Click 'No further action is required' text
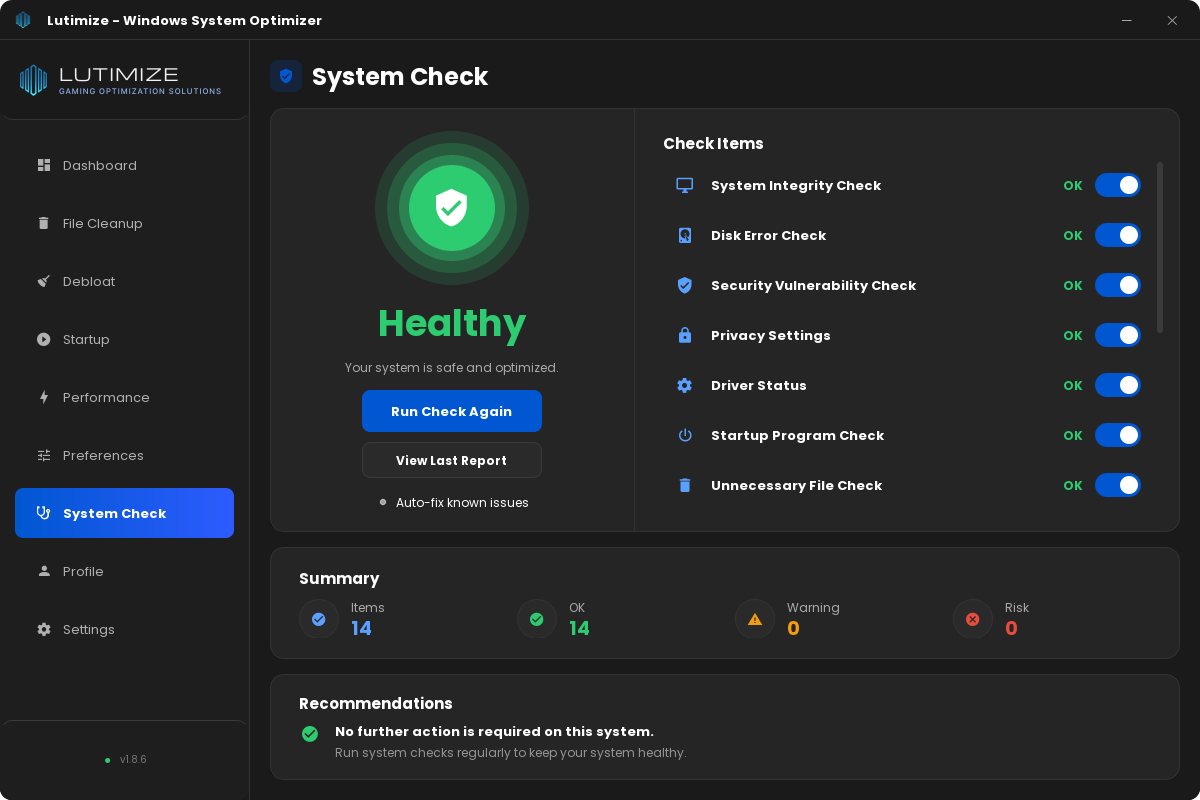This screenshot has width=1200, height=800. pos(494,731)
